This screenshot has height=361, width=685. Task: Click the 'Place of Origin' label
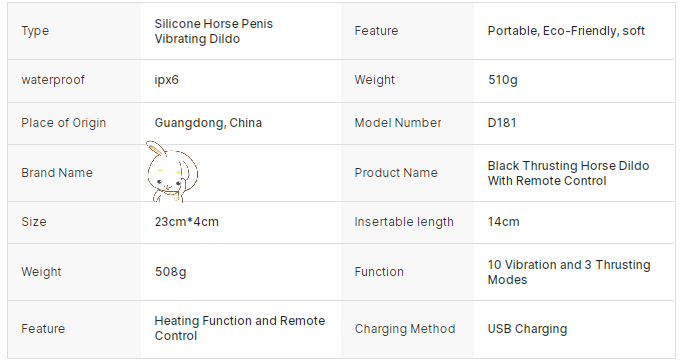click(63, 123)
